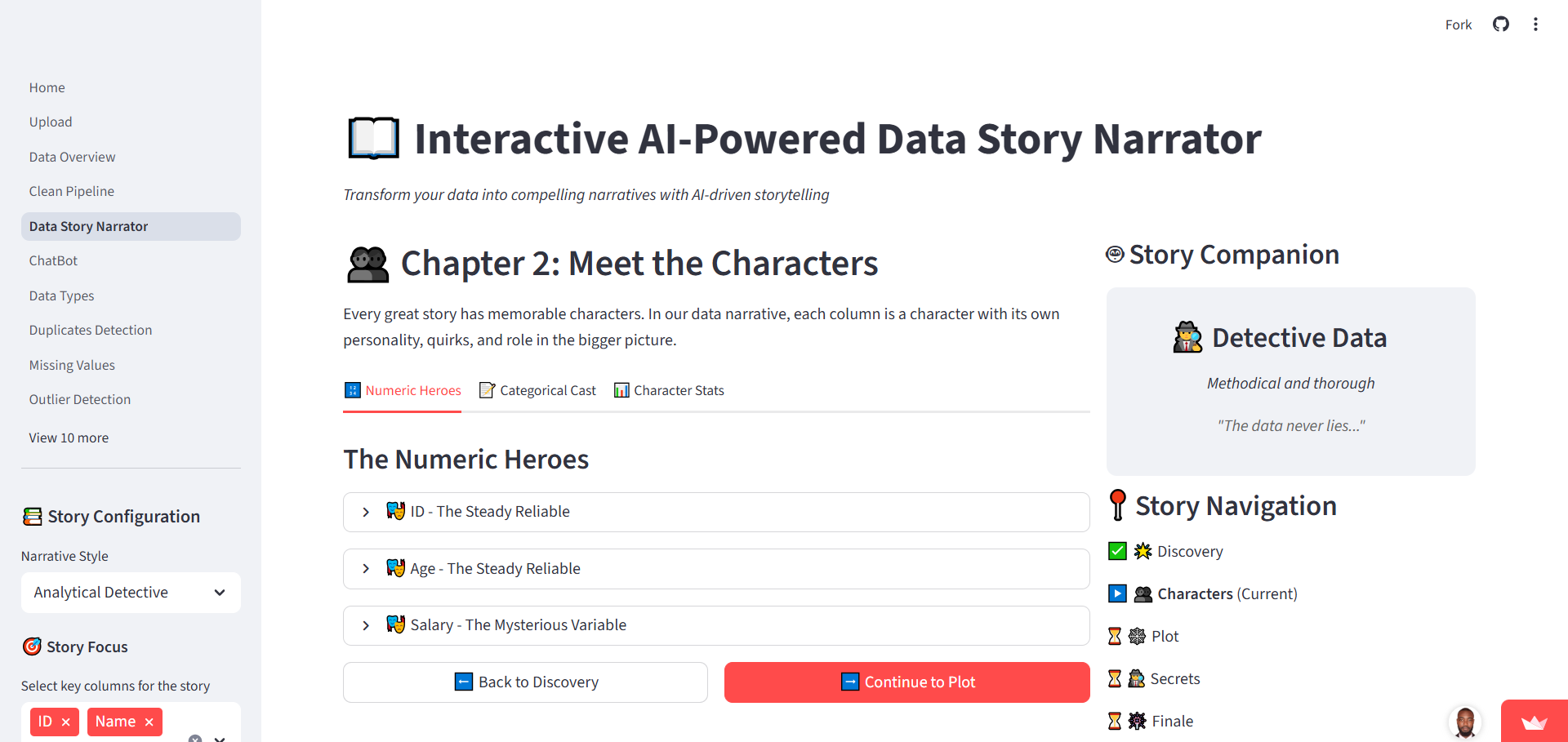Open the Analytical Detective narrative style dropdown
The height and width of the screenshot is (742, 1568).
[x=130, y=592]
